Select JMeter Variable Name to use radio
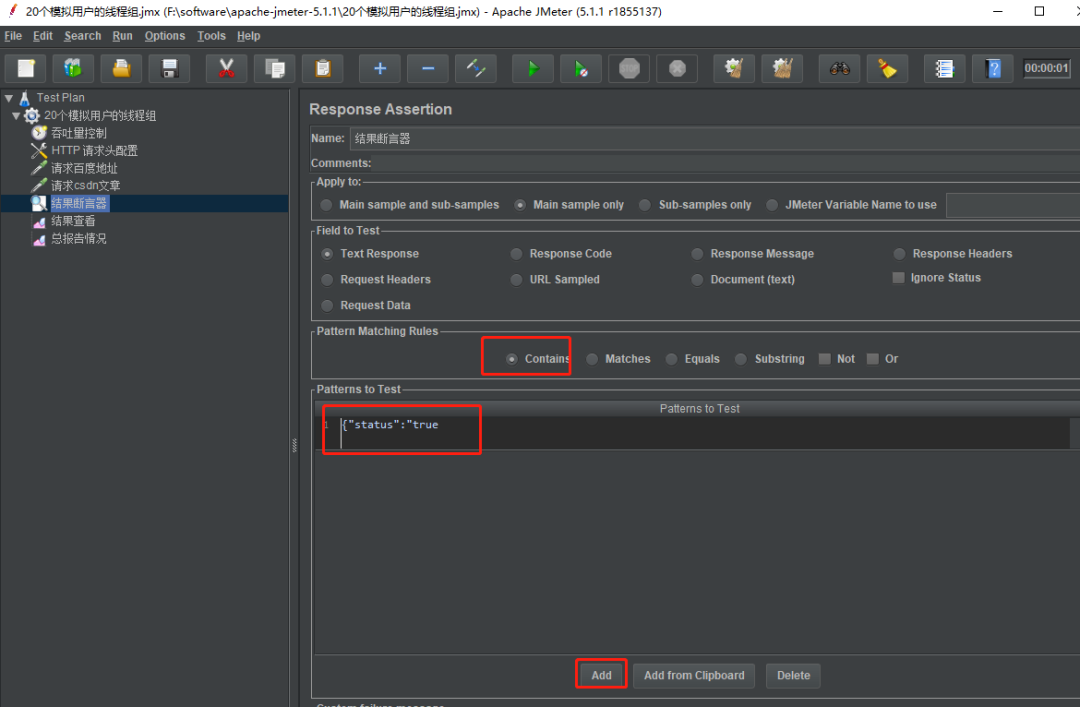The image size is (1080, 707). (772, 205)
